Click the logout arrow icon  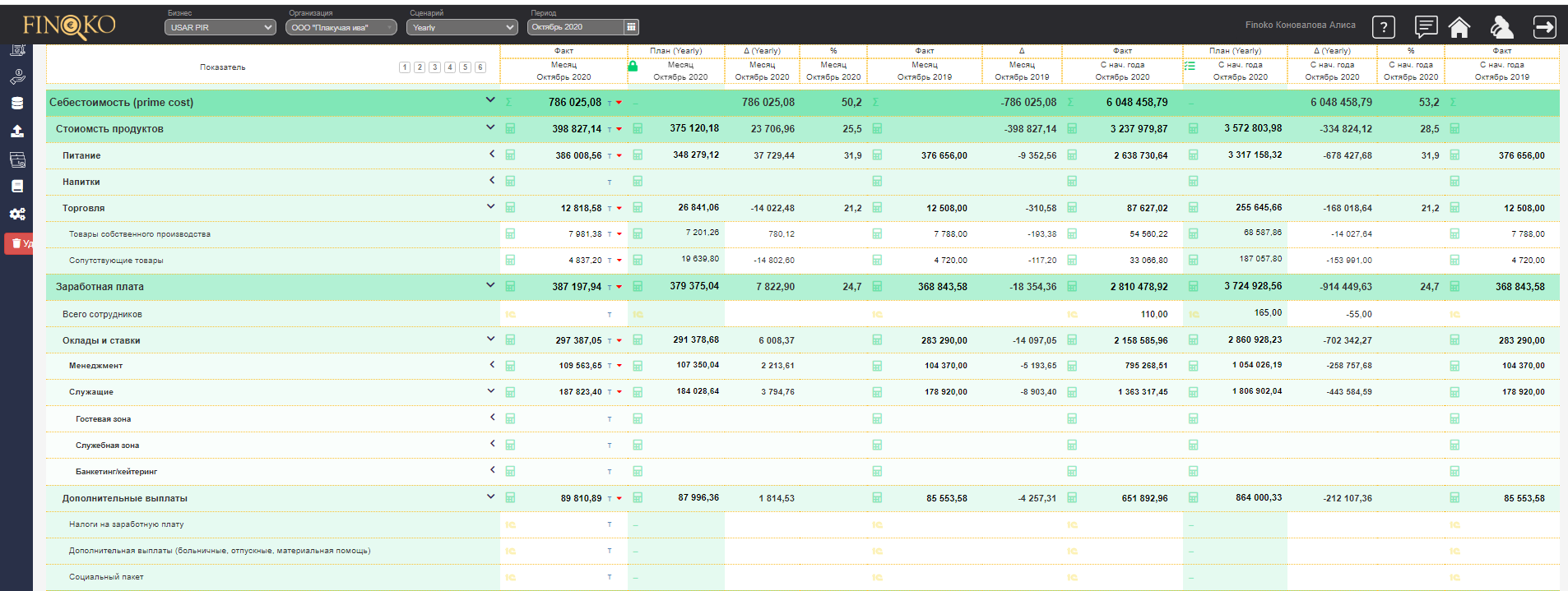1545,27
